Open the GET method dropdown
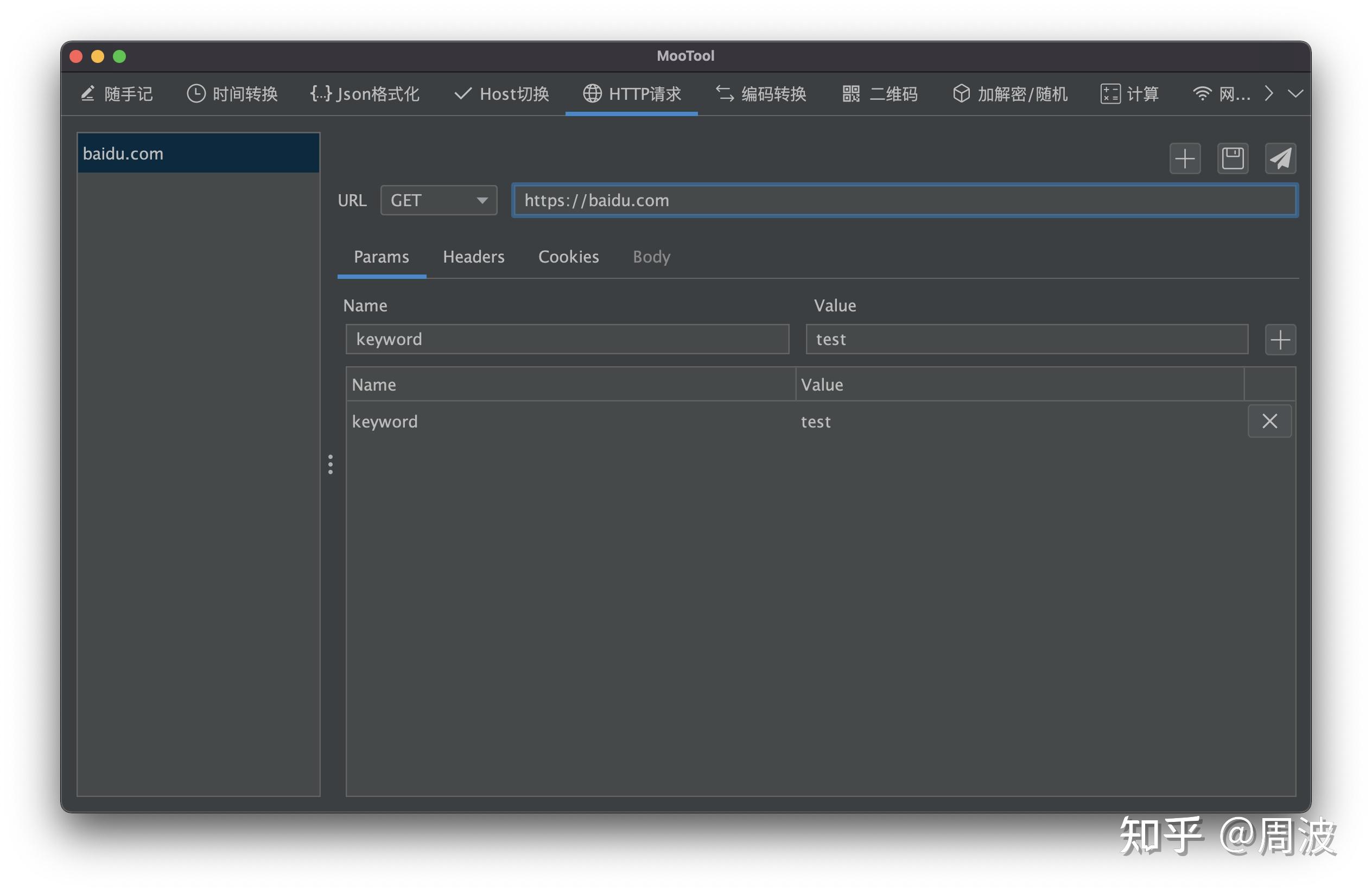The height and width of the screenshot is (893, 1372). tap(439, 201)
